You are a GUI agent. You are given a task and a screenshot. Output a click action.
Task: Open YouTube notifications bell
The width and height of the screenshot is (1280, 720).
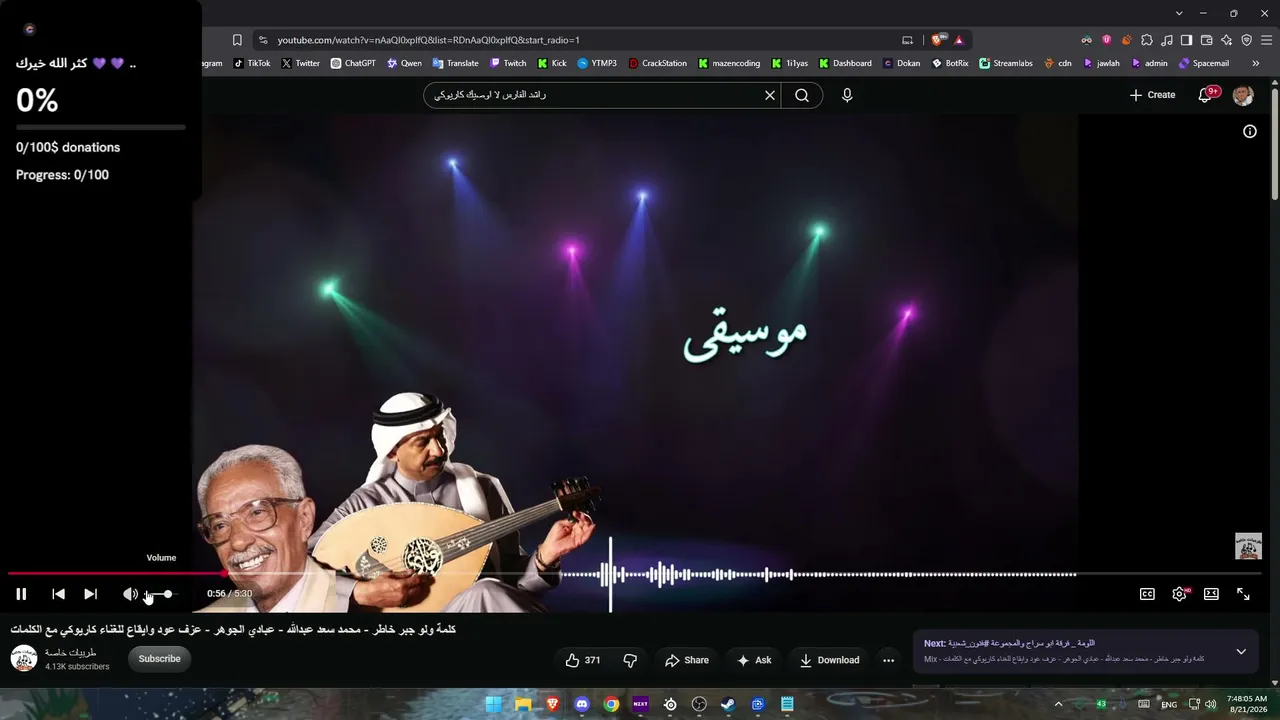pyautogui.click(x=1206, y=95)
